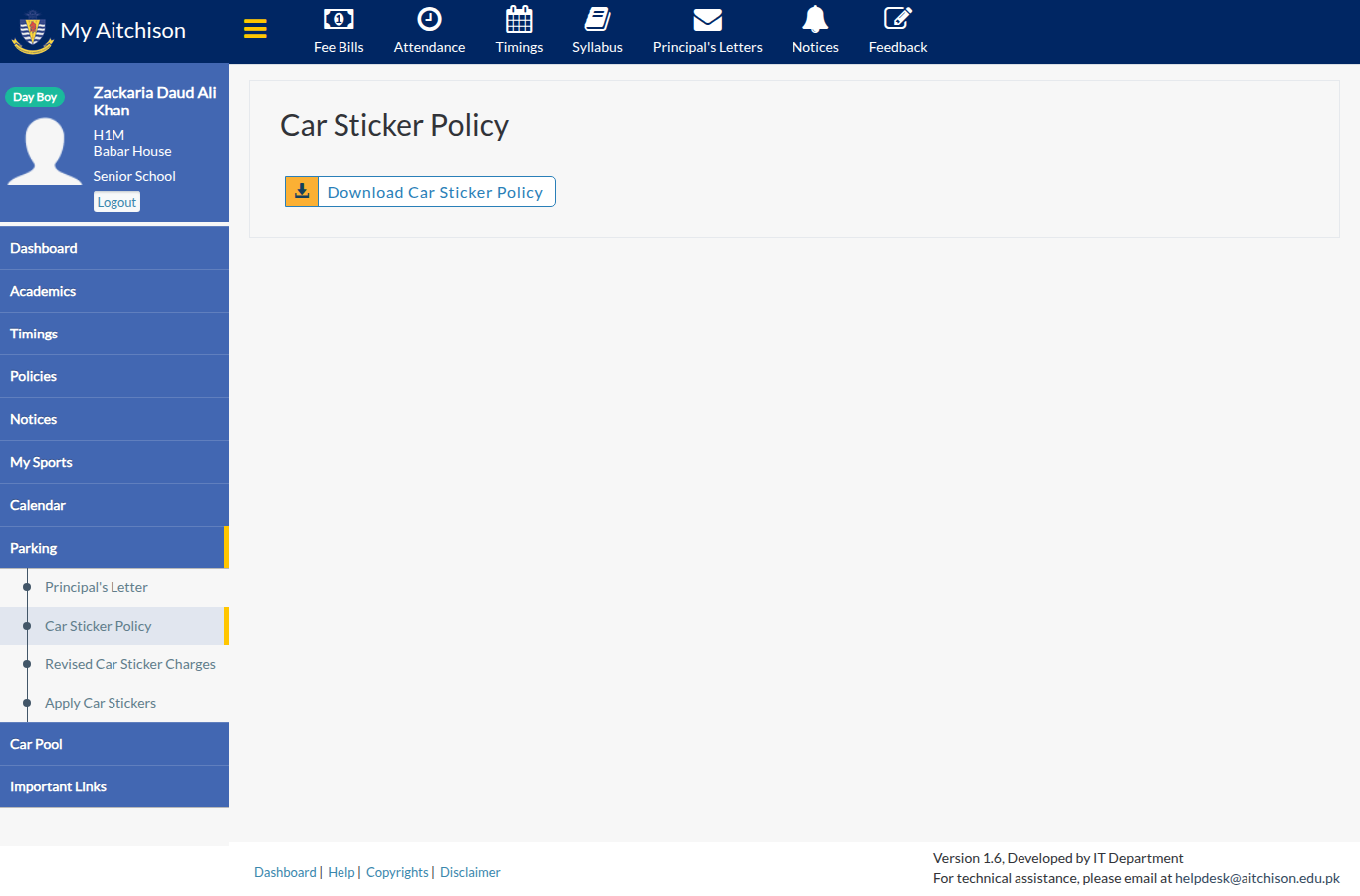The image size is (1360, 896).
Task: Expand the My Sports sidebar section
Action: click(114, 462)
